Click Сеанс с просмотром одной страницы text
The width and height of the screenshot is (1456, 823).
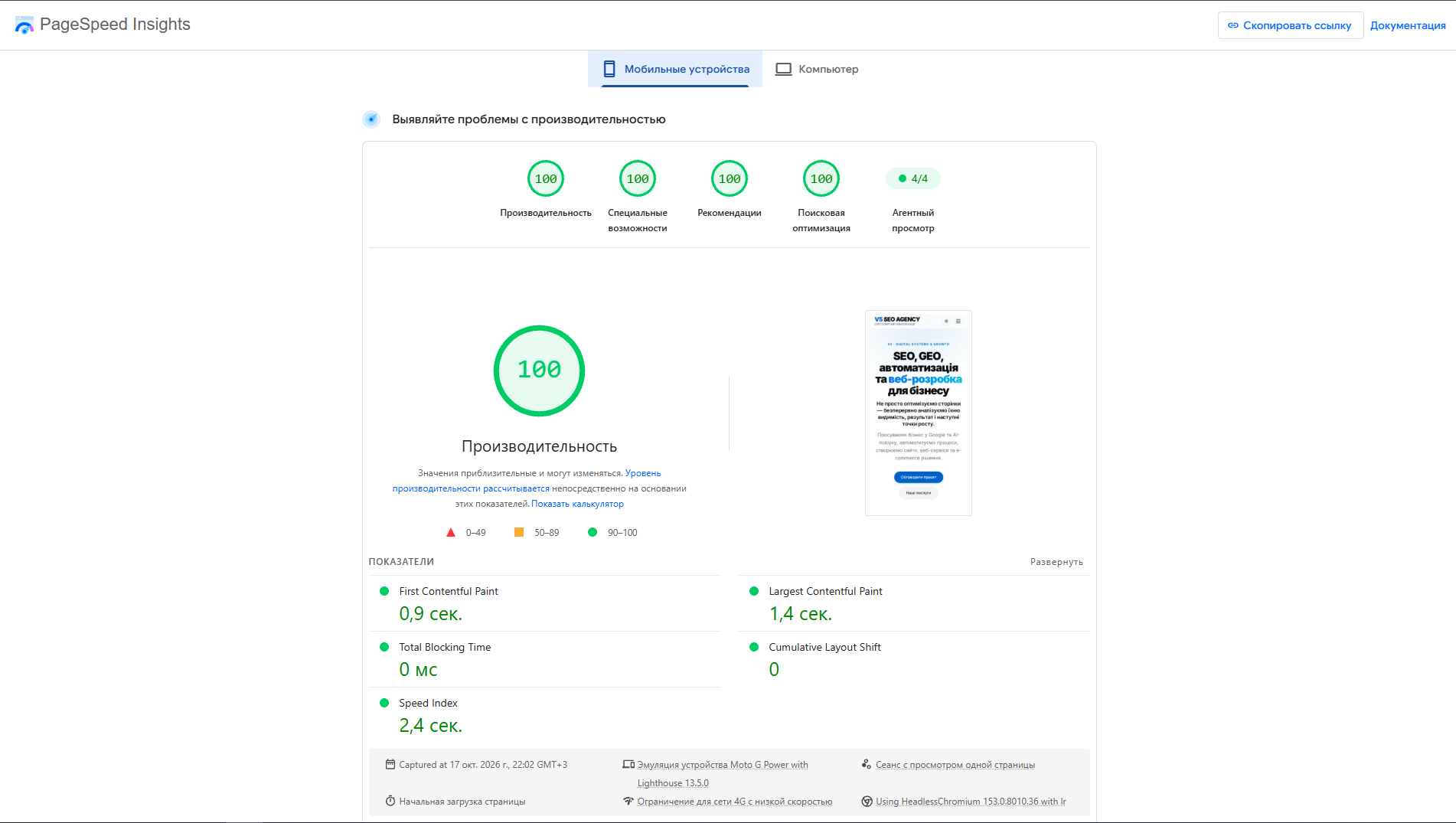pos(955,764)
